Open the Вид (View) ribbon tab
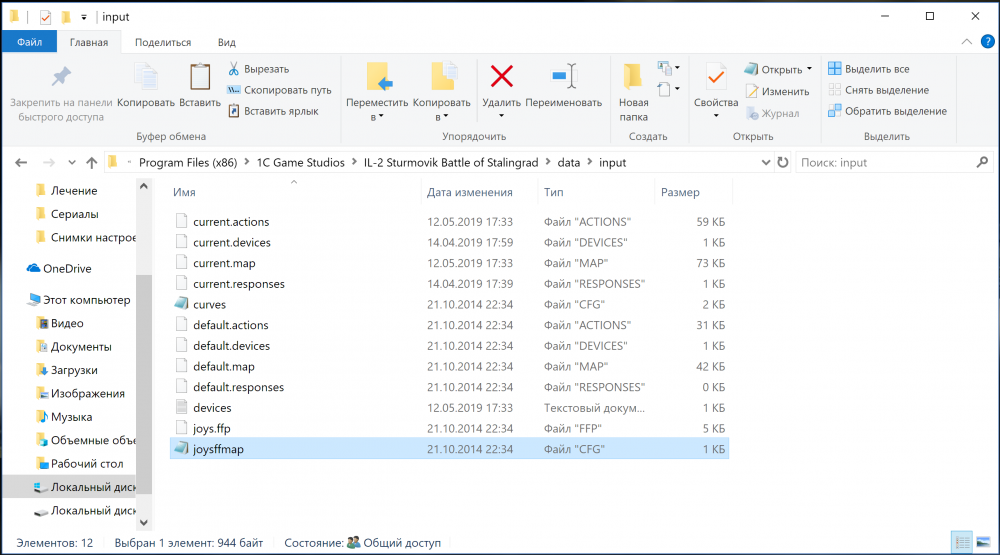Viewport: 1000px width, 555px height. click(x=227, y=43)
